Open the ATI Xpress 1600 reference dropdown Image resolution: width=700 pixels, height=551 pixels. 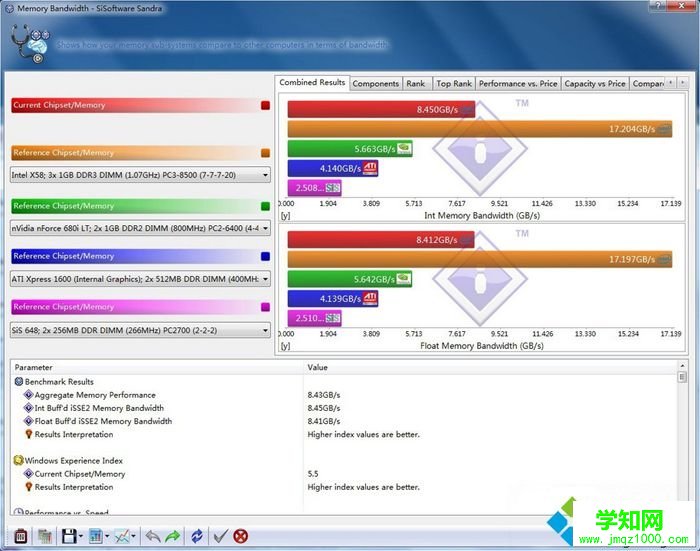click(140, 279)
